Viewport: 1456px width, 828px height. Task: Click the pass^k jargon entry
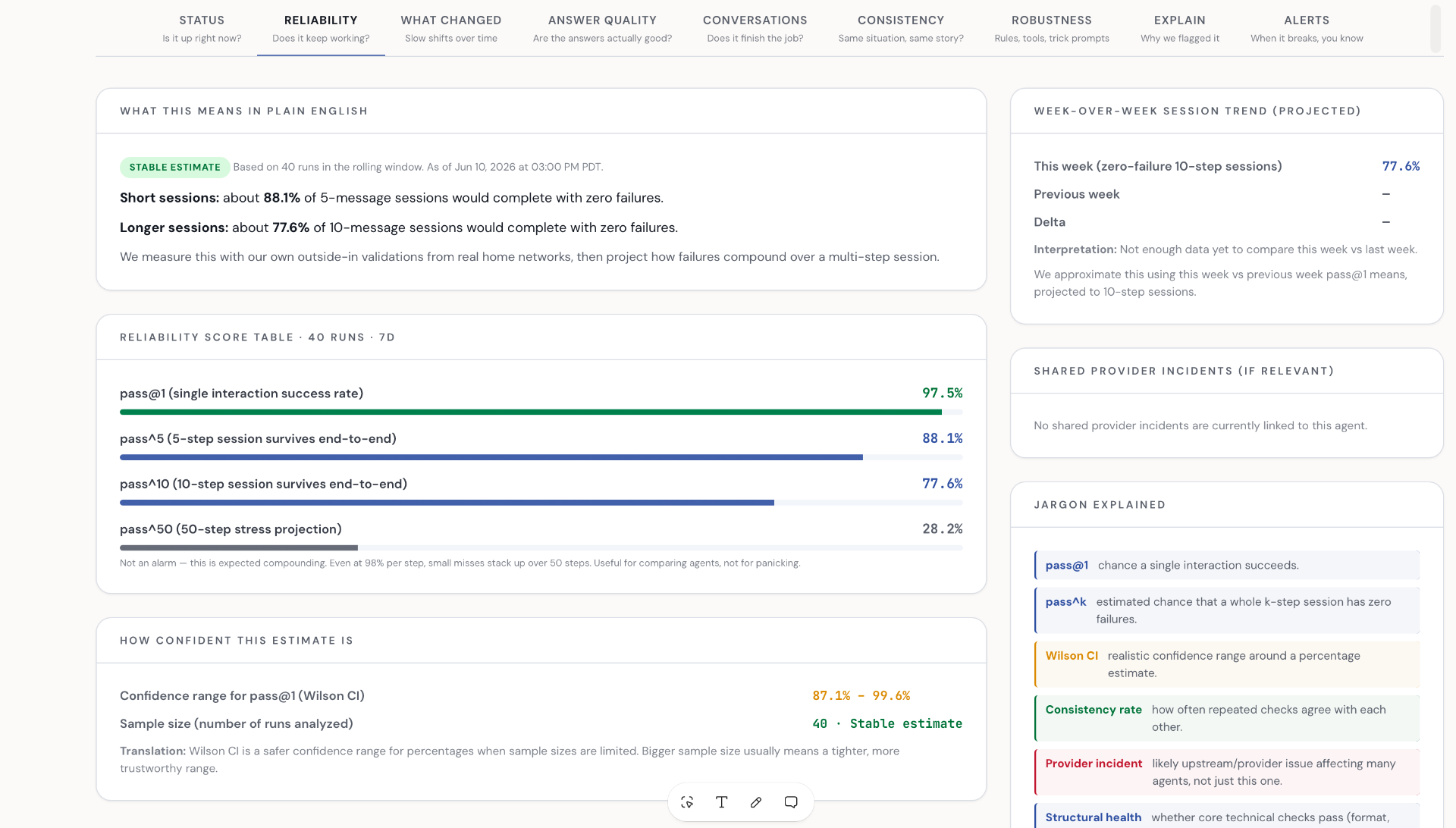coord(1227,610)
